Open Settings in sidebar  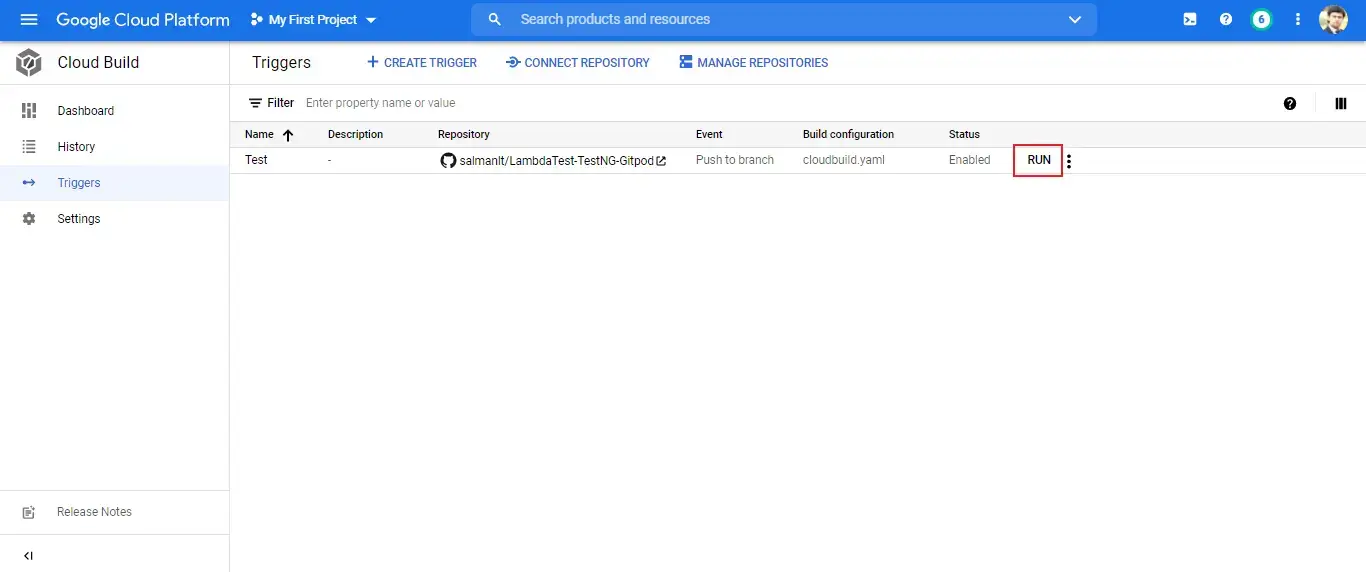[x=114, y=219]
